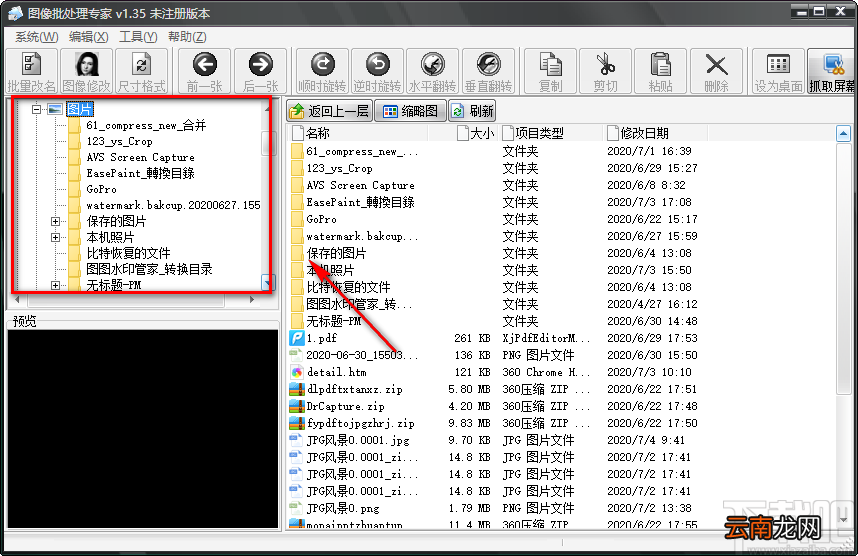Go to next image with 后一张
This screenshot has height=556, width=858.
click(260, 71)
